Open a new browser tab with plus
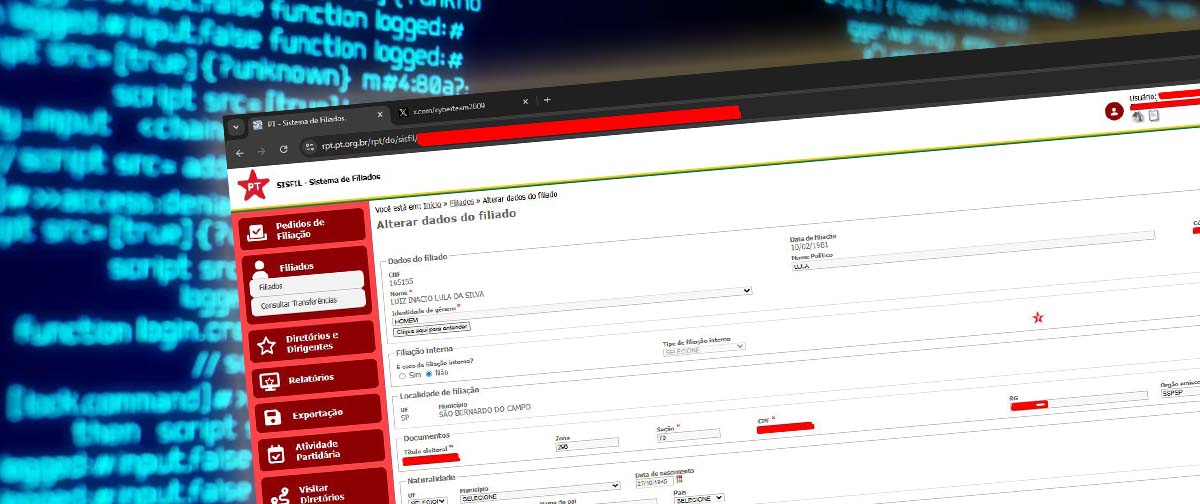 coord(547,100)
